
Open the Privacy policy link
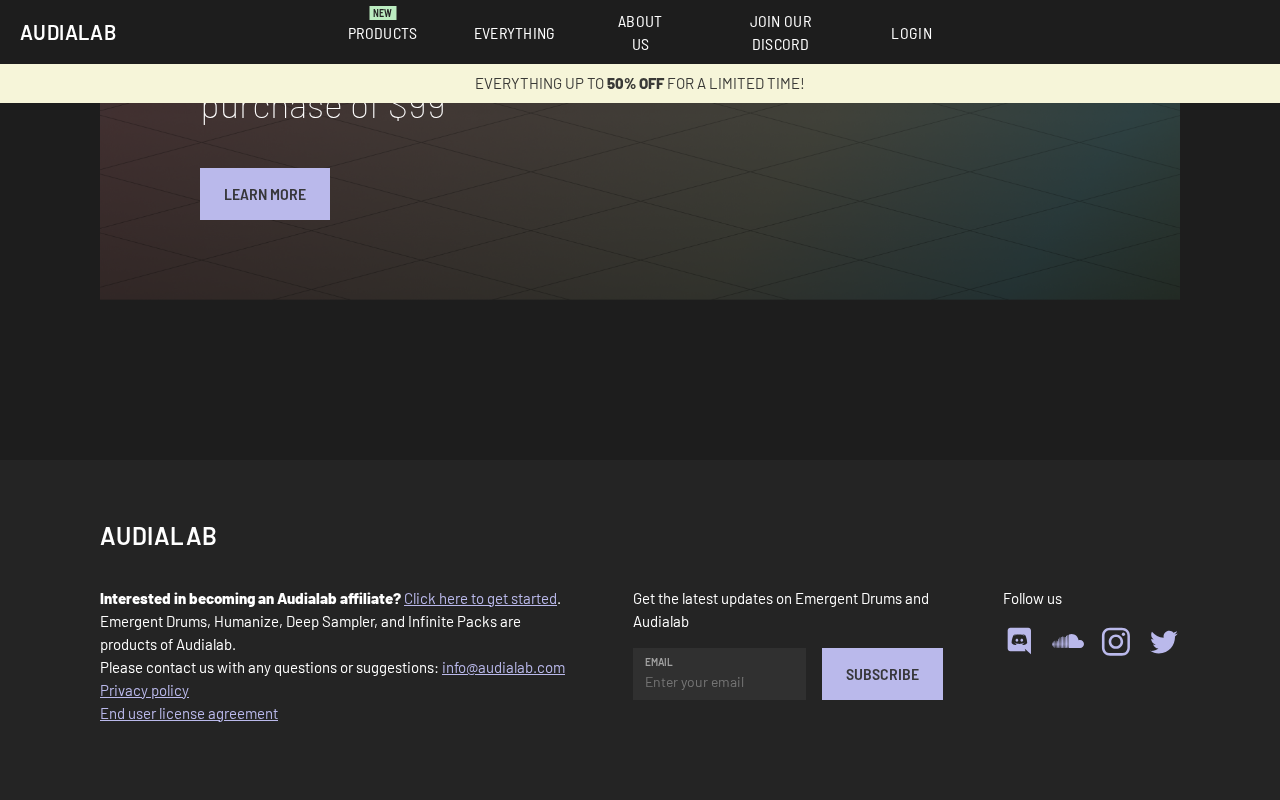(144, 690)
